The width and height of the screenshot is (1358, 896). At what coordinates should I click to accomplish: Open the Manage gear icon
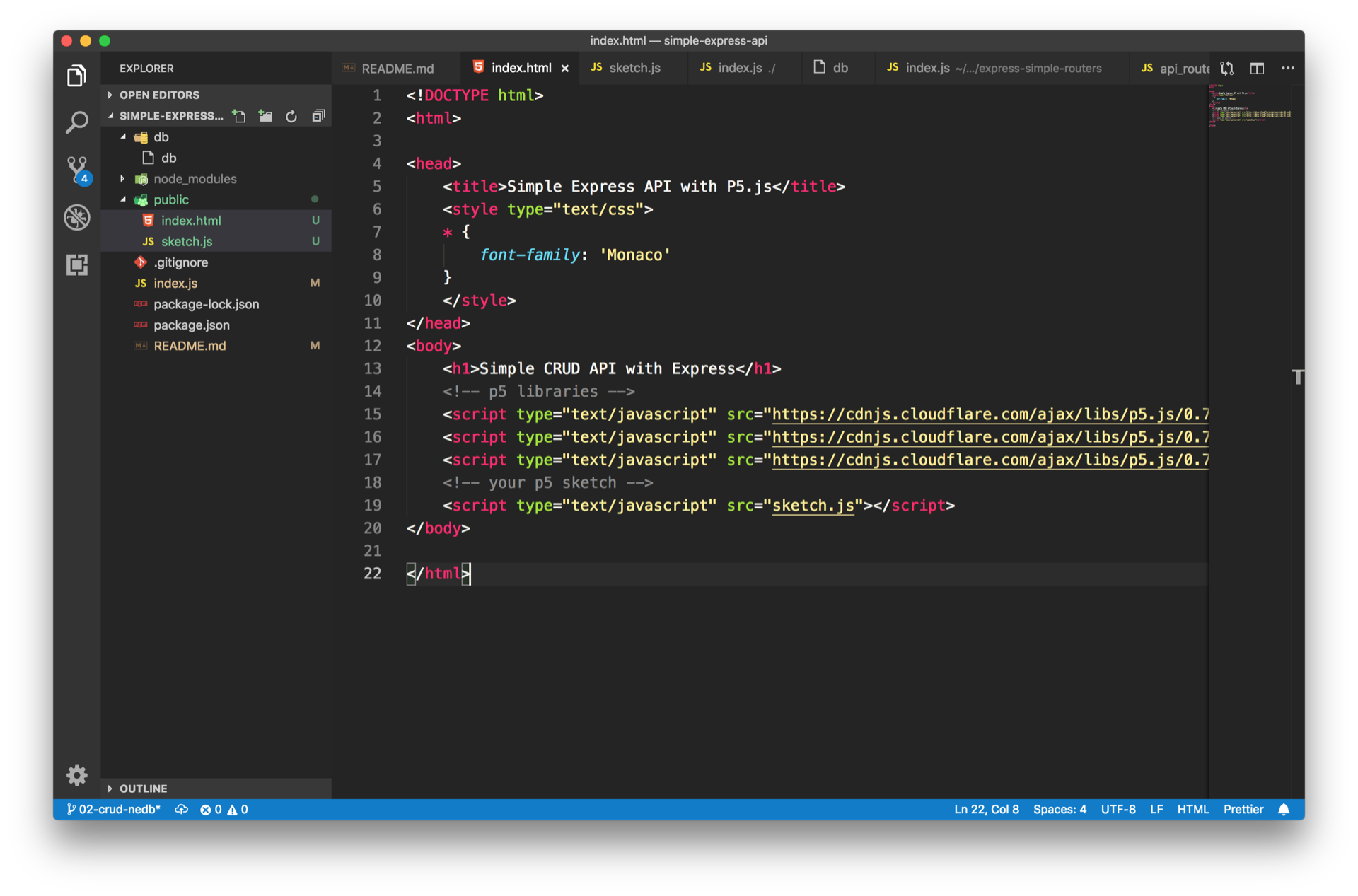[x=76, y=775]
